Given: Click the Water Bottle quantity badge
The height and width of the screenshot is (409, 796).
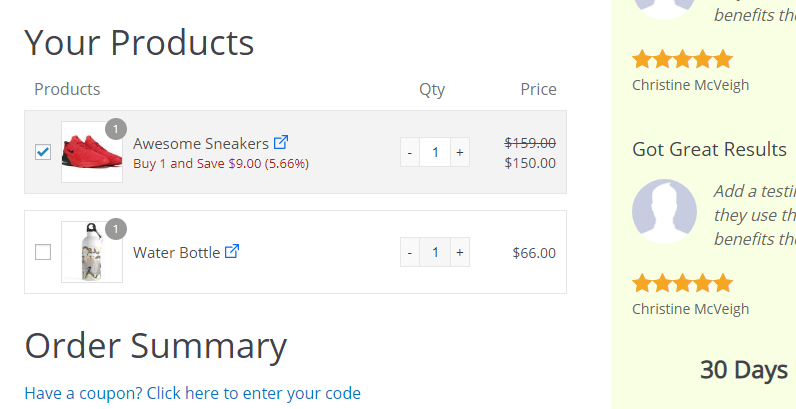Looking at the screenshot, I should tap(116, 229).
